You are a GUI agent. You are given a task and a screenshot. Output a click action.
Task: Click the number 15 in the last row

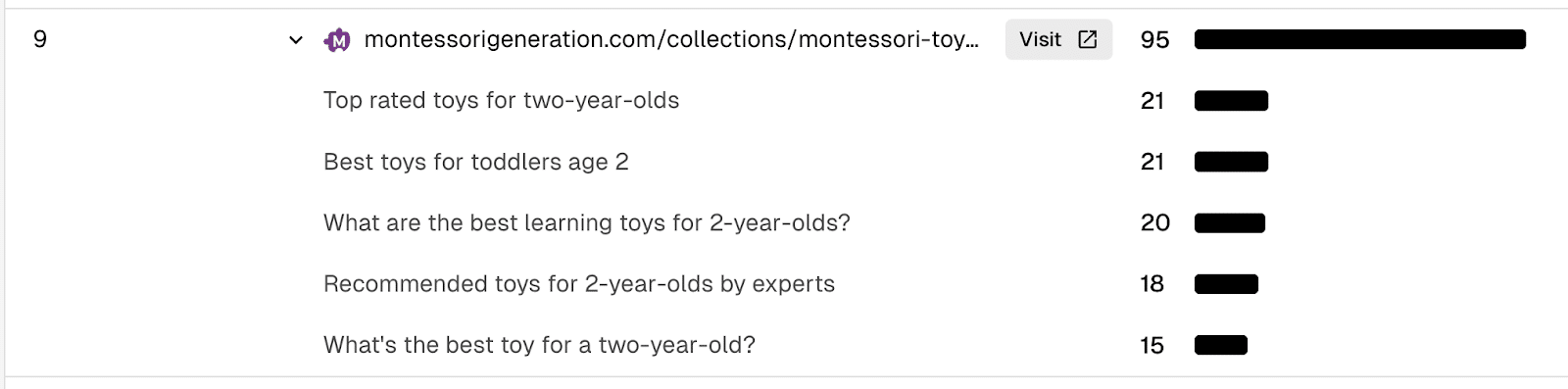point(1152,346)
